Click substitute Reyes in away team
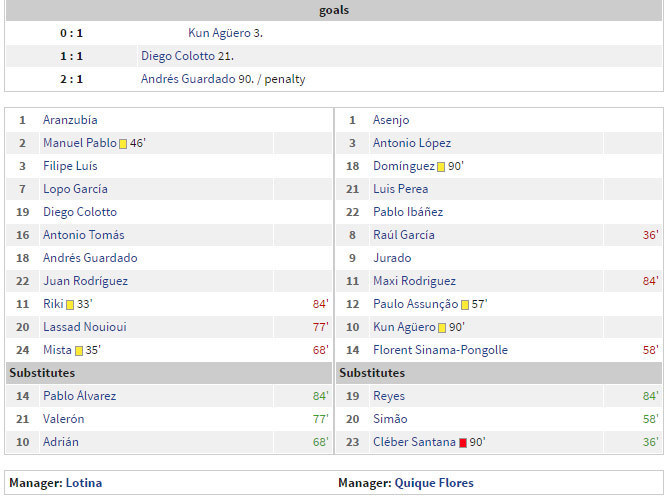This screenshot has height=499, width=669. click(390, 396)
